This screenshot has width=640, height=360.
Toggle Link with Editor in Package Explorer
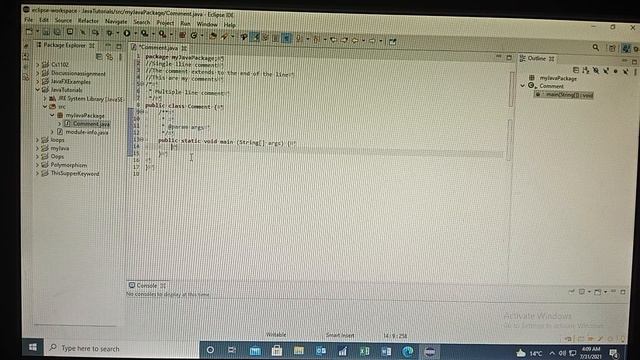tap(109, 57)
